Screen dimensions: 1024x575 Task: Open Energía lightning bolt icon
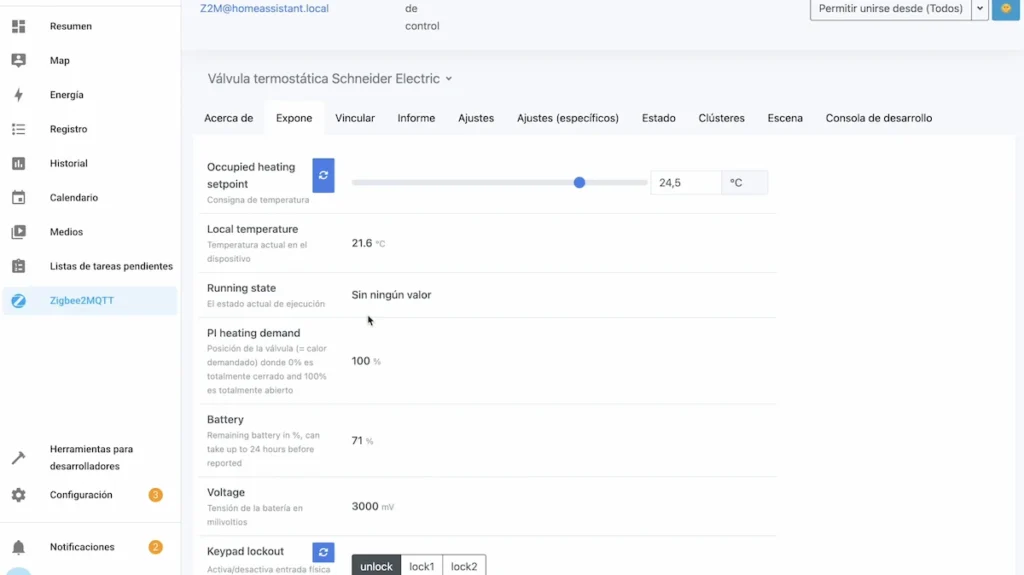tap(18, 95)
